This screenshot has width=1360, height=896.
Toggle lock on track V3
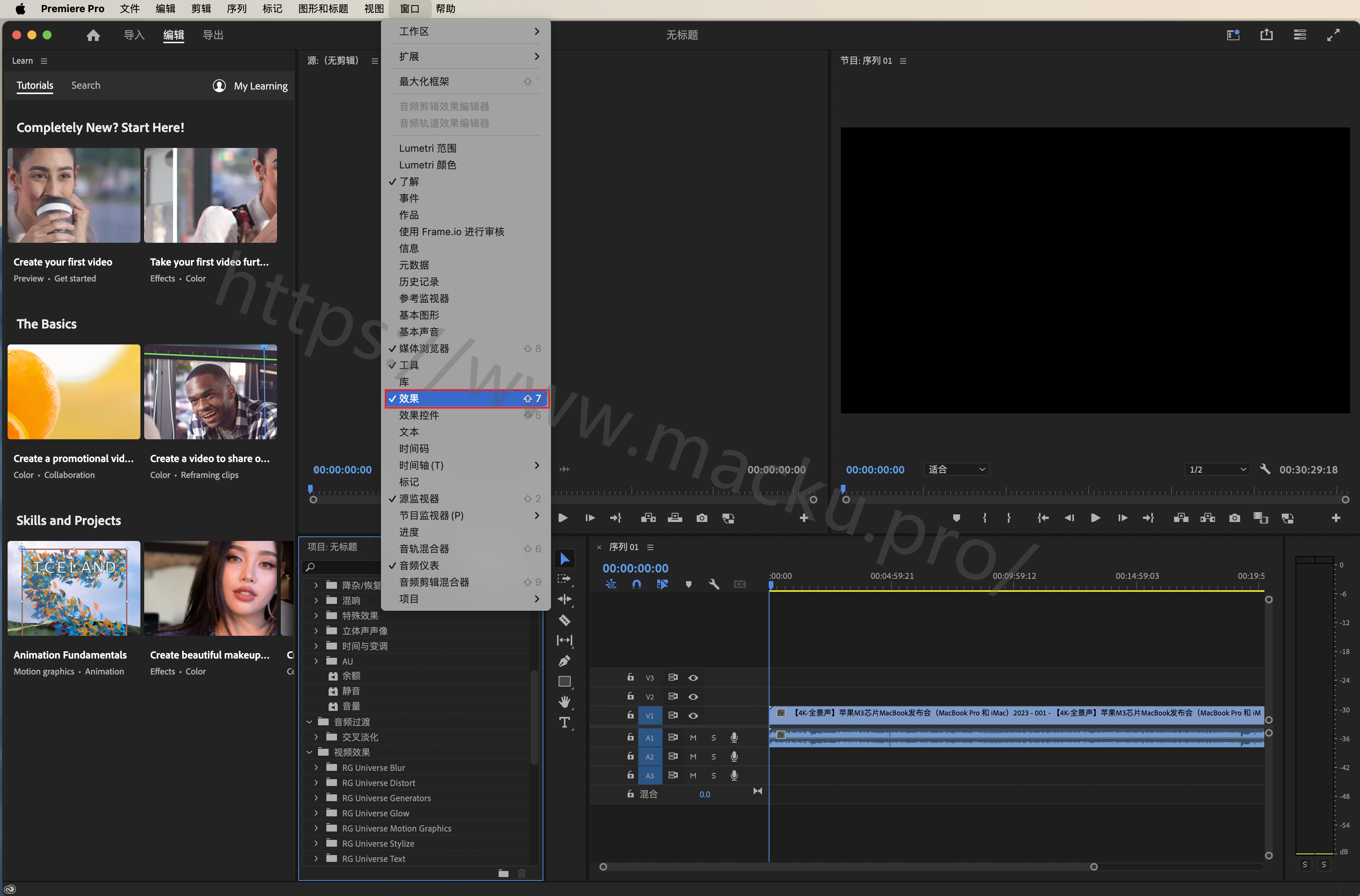pos(630,677)
